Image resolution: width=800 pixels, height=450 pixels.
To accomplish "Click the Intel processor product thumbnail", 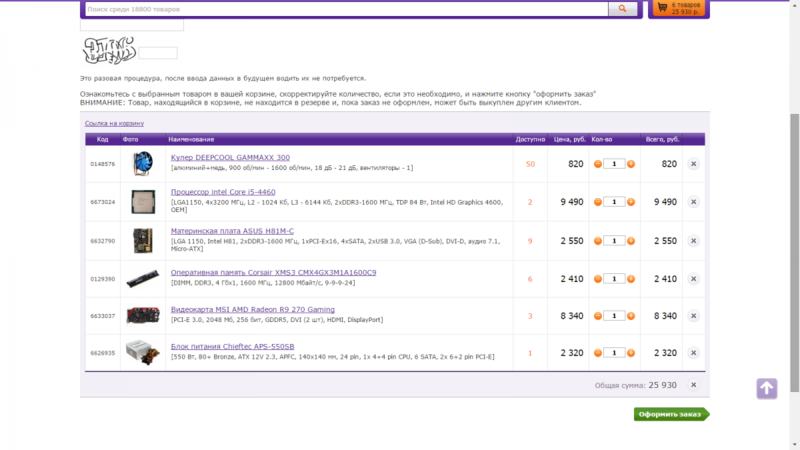I will click(x=142, y=202).
